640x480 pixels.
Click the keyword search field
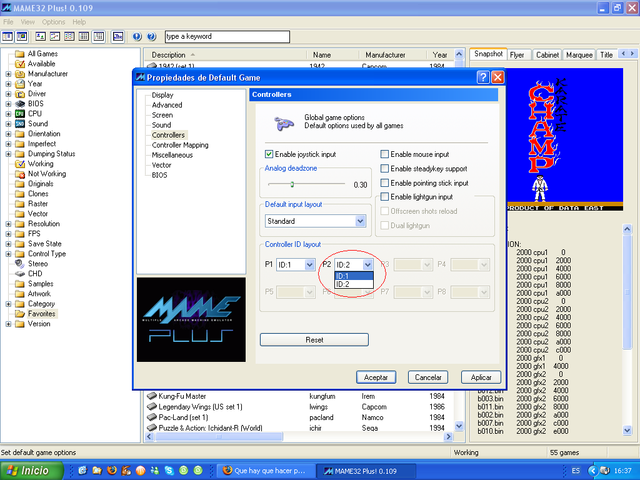(227, 36)
